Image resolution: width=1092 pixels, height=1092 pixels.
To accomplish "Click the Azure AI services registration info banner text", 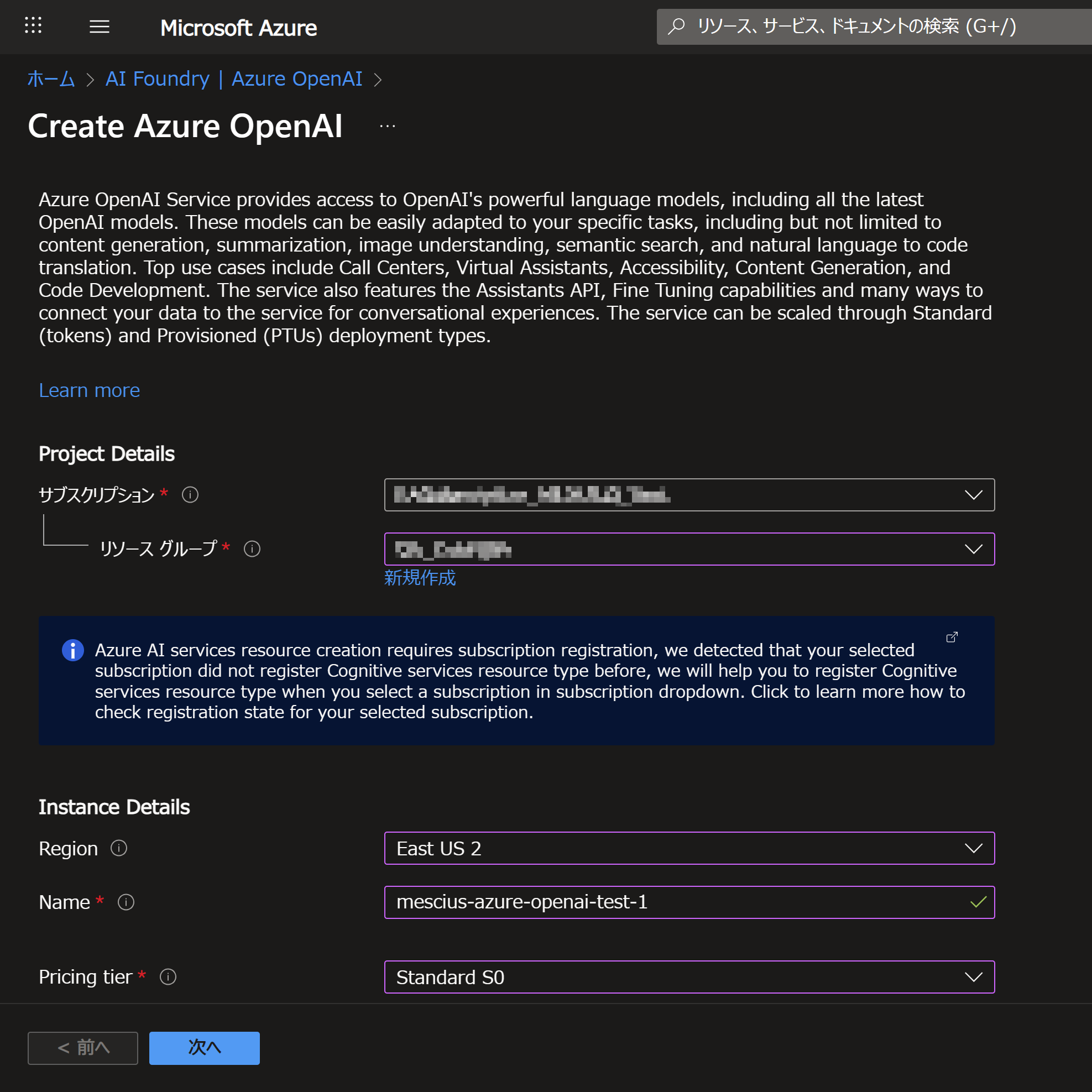I will click(x=530, y=681).
